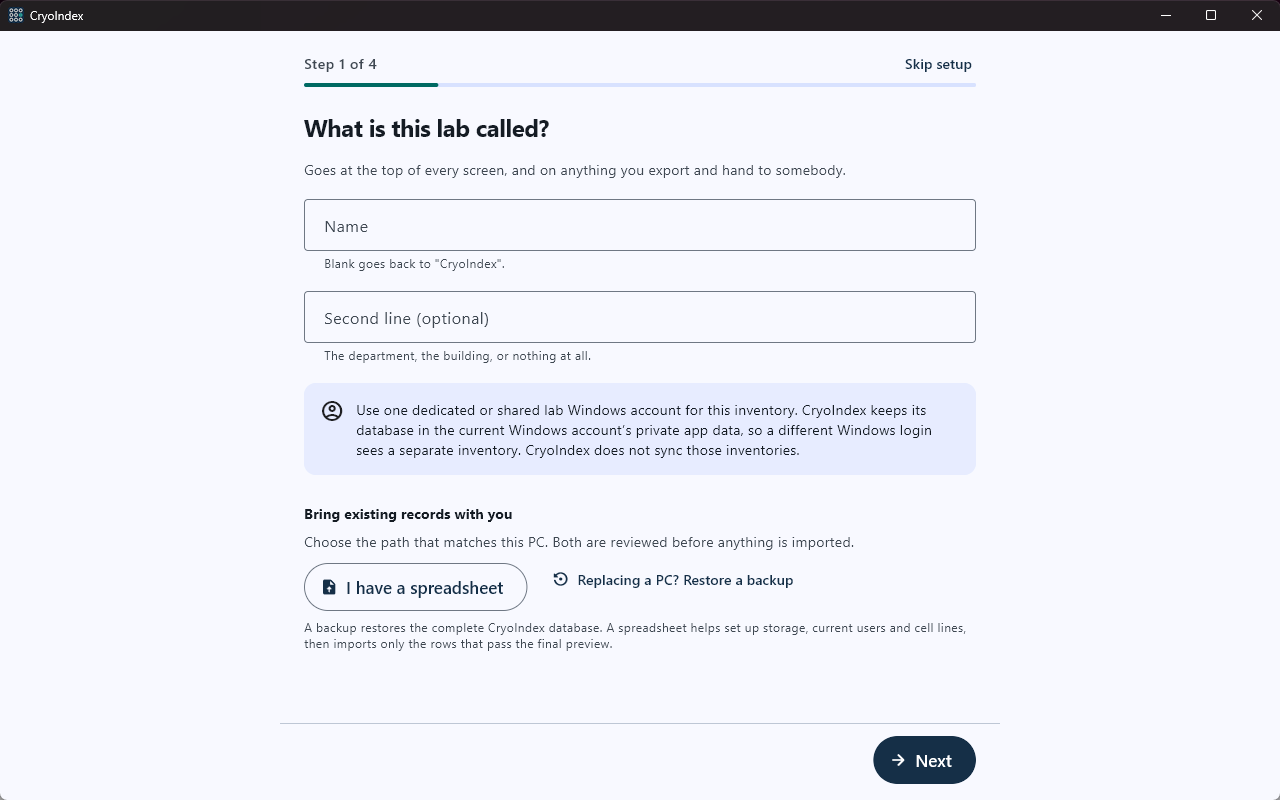Focus the Name text field
The height and width of the screenshot is (800, 1280).
click(x=640, y=225)
